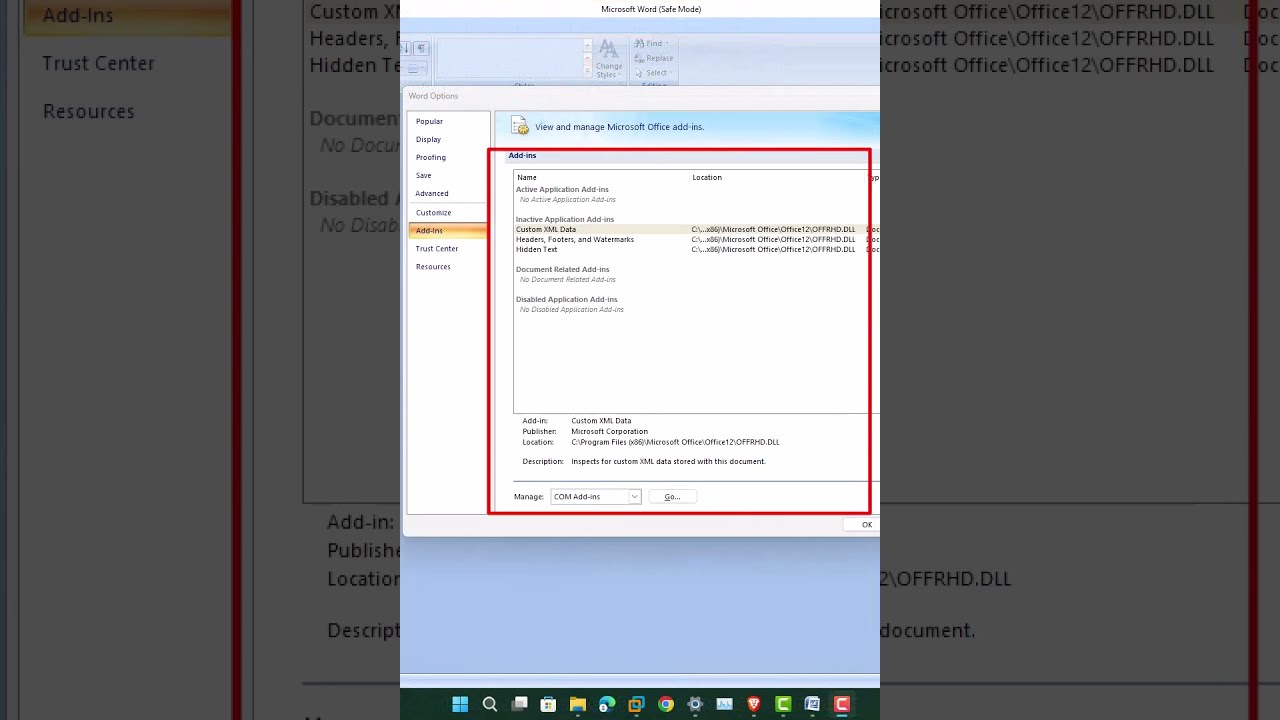Screen dimensions: 1280x720
Task: Click the No Disabled Application Add-ins text
Action: tap(572, 309)
